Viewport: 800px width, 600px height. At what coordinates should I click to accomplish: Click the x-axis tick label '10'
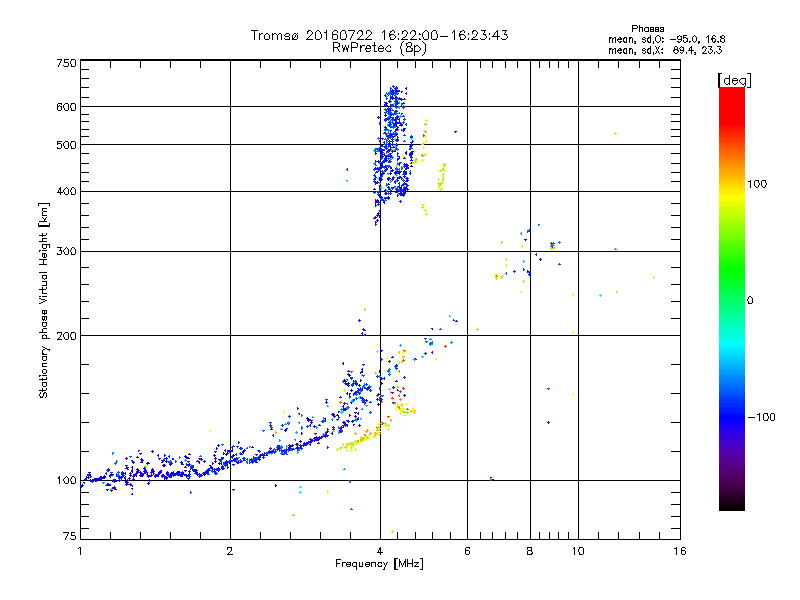point(578,551)
